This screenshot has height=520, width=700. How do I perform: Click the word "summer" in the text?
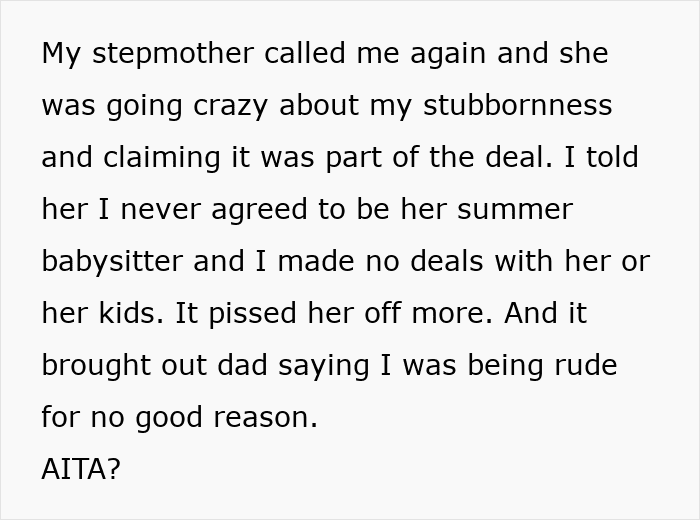click(515, 210)
